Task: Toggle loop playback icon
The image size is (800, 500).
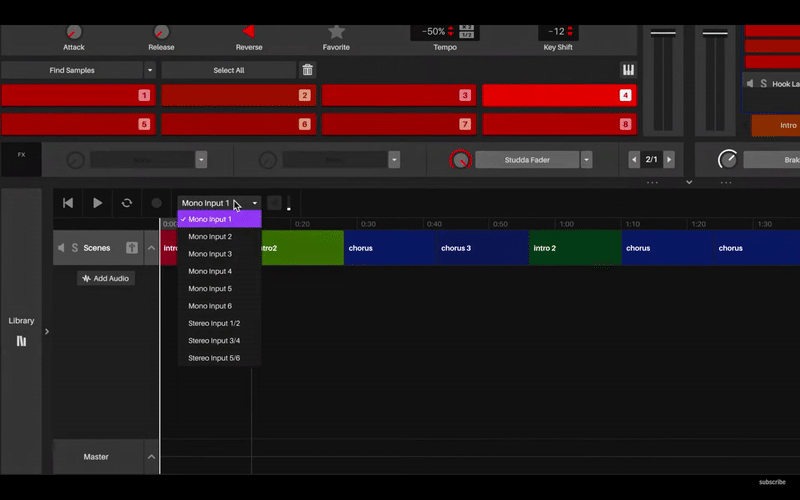Action: tap(127, 203)
